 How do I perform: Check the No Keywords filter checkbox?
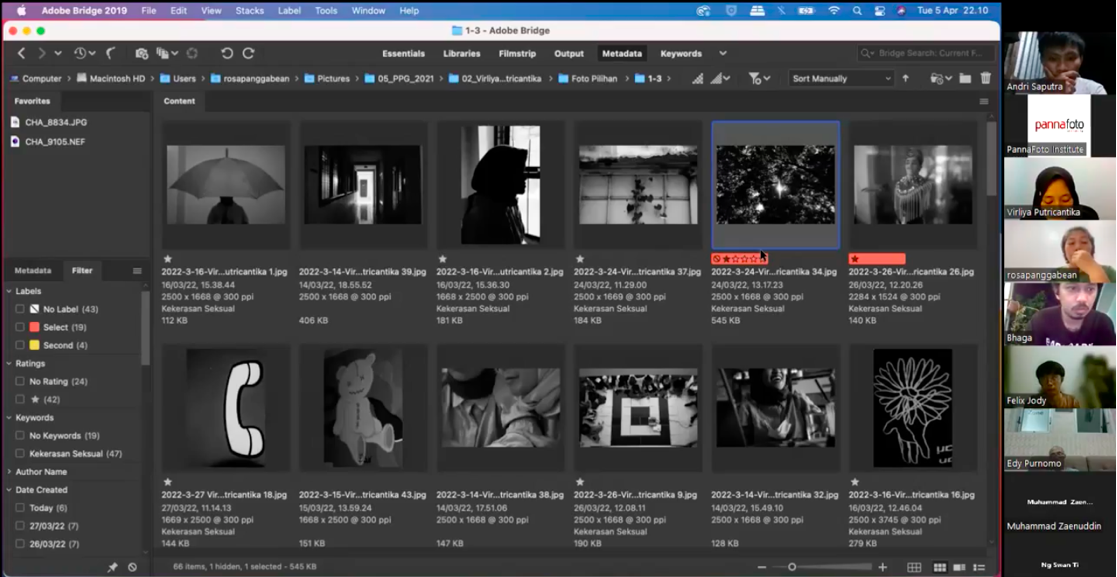20,435
